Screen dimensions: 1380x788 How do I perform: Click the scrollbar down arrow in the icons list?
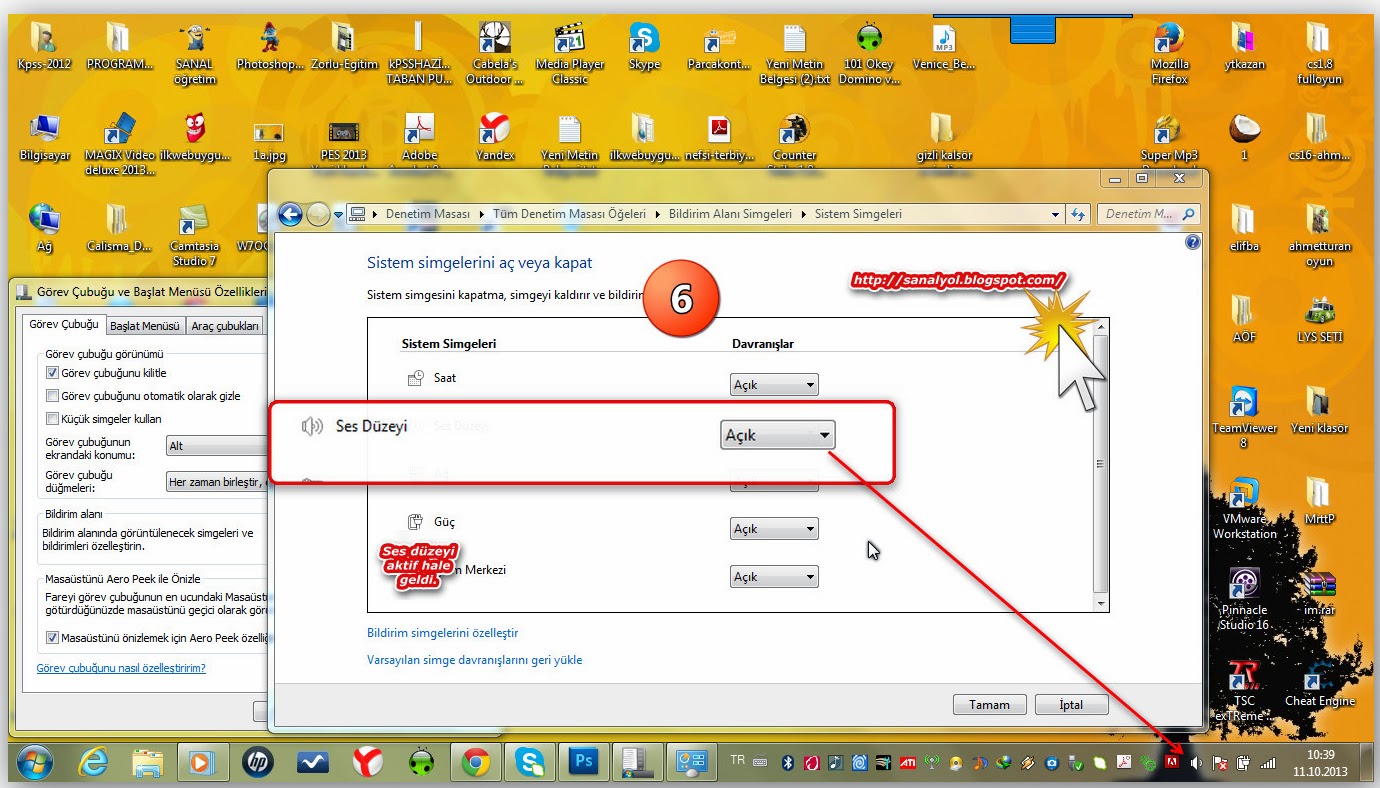(x=1101, y=604)
